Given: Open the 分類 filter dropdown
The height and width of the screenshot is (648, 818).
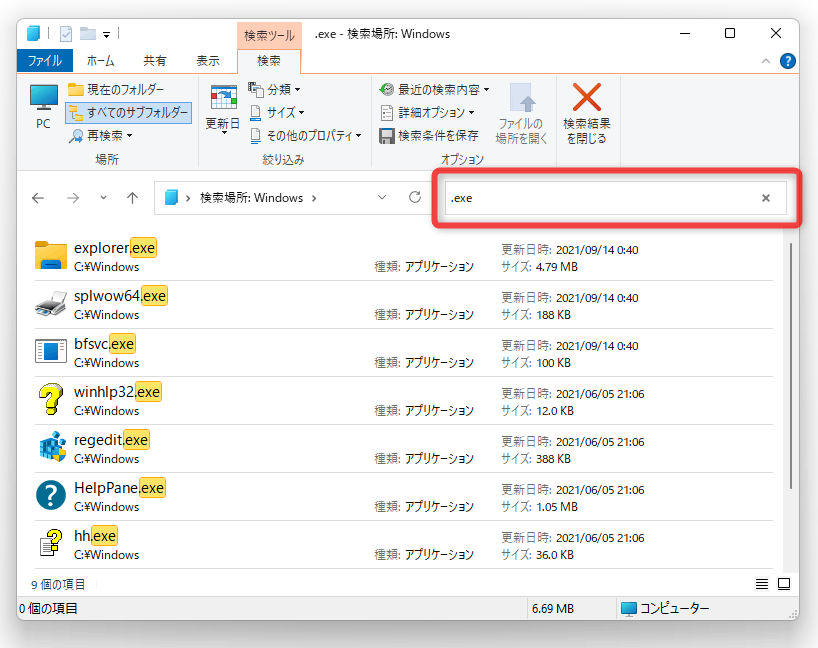Looking at the screenshot, I should pyautogui.click(x=275, y=90).
